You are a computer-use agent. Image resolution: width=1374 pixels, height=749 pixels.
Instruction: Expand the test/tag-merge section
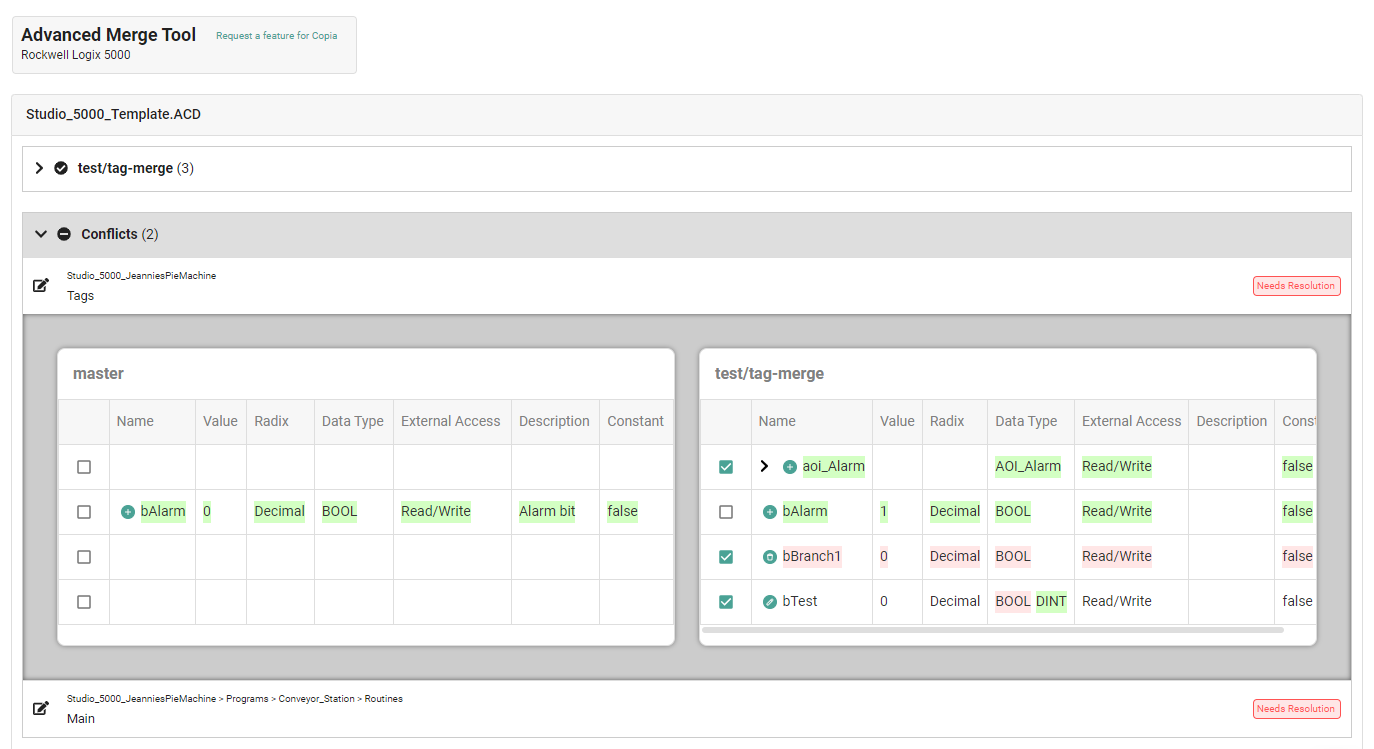(x=40, y=168)
